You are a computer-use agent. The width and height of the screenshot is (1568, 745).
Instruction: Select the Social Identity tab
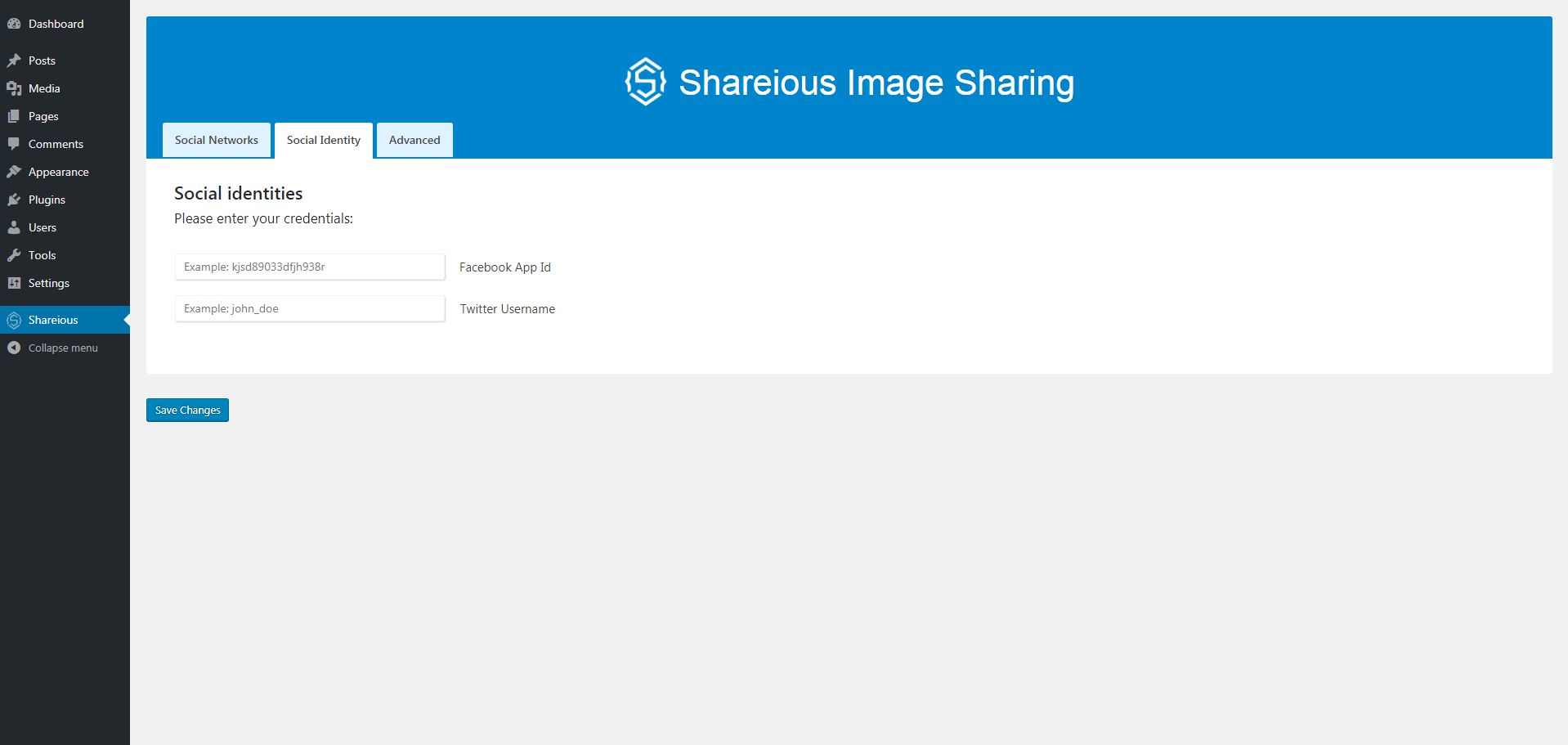pos(324,140)
